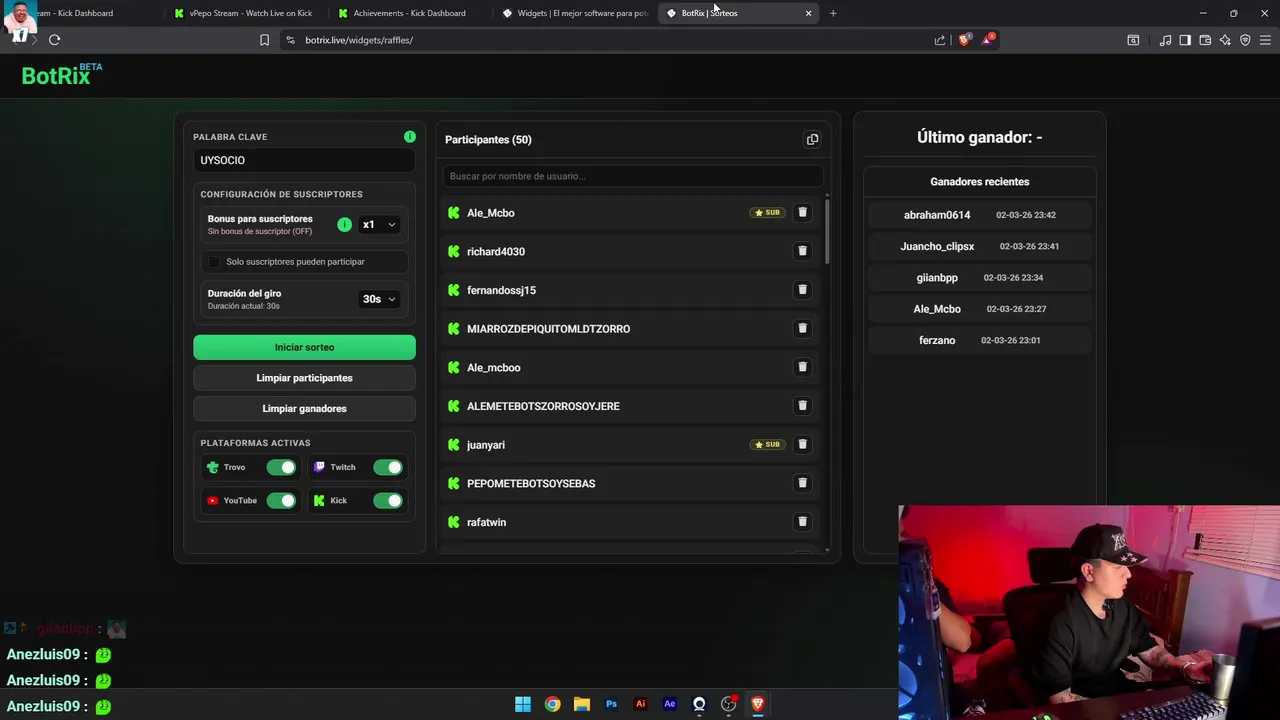Click the 'Participantes (50)' header text
The image size is (1280, 720).
[488, 140]
